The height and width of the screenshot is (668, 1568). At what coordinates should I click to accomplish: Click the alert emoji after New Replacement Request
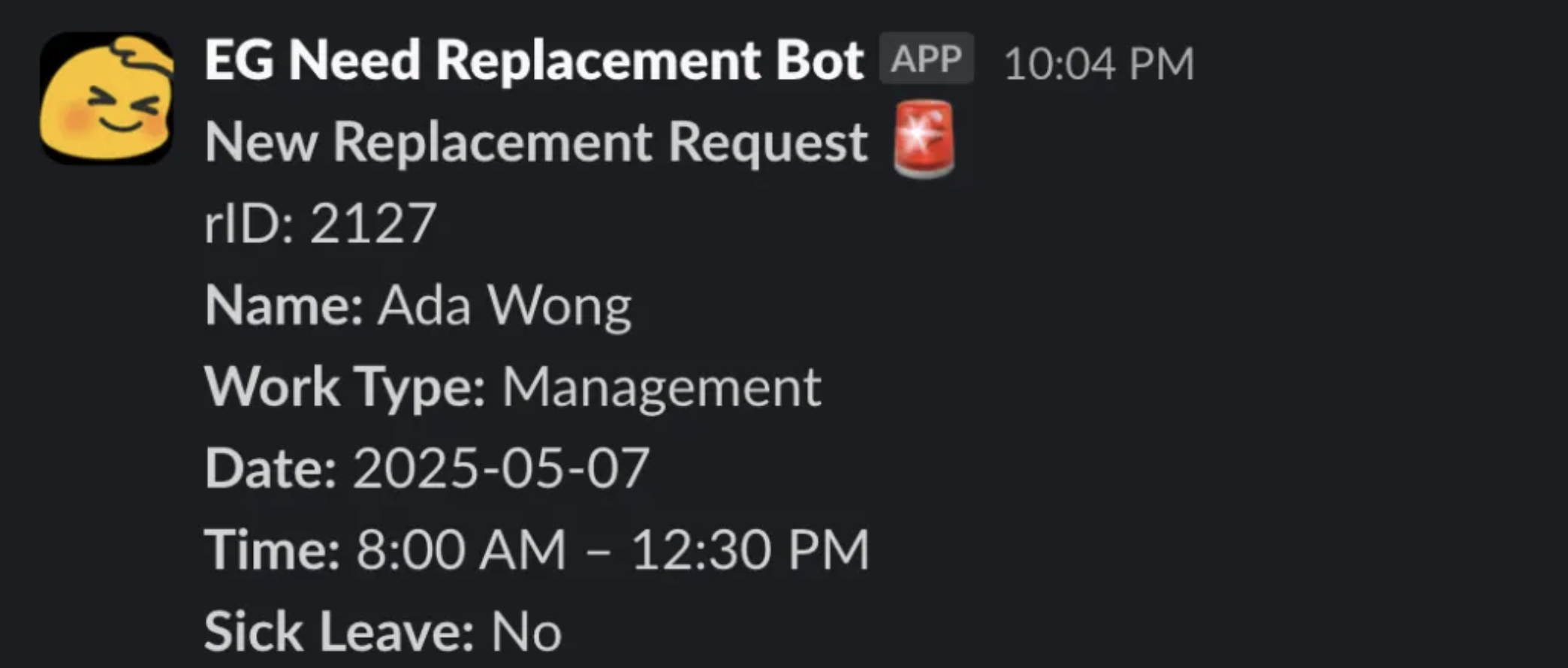[925, 143]
